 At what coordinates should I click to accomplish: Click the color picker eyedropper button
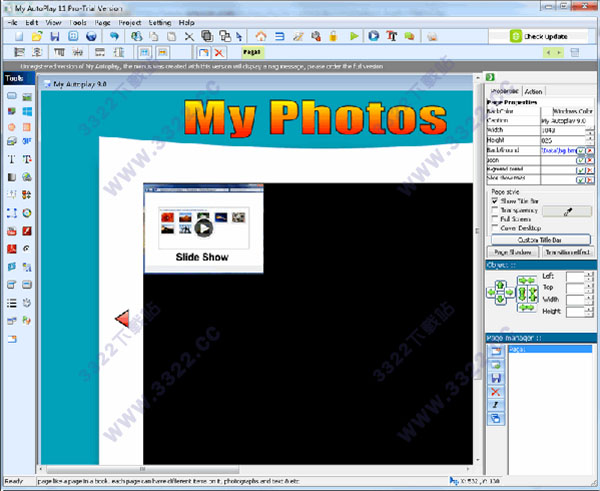click(x=567, y=211)
